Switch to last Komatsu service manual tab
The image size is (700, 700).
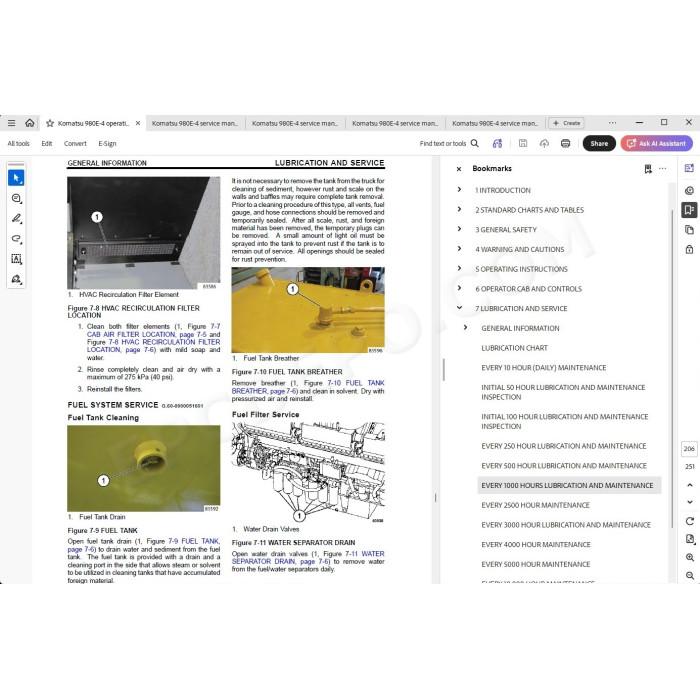click(x=495, y=123)
